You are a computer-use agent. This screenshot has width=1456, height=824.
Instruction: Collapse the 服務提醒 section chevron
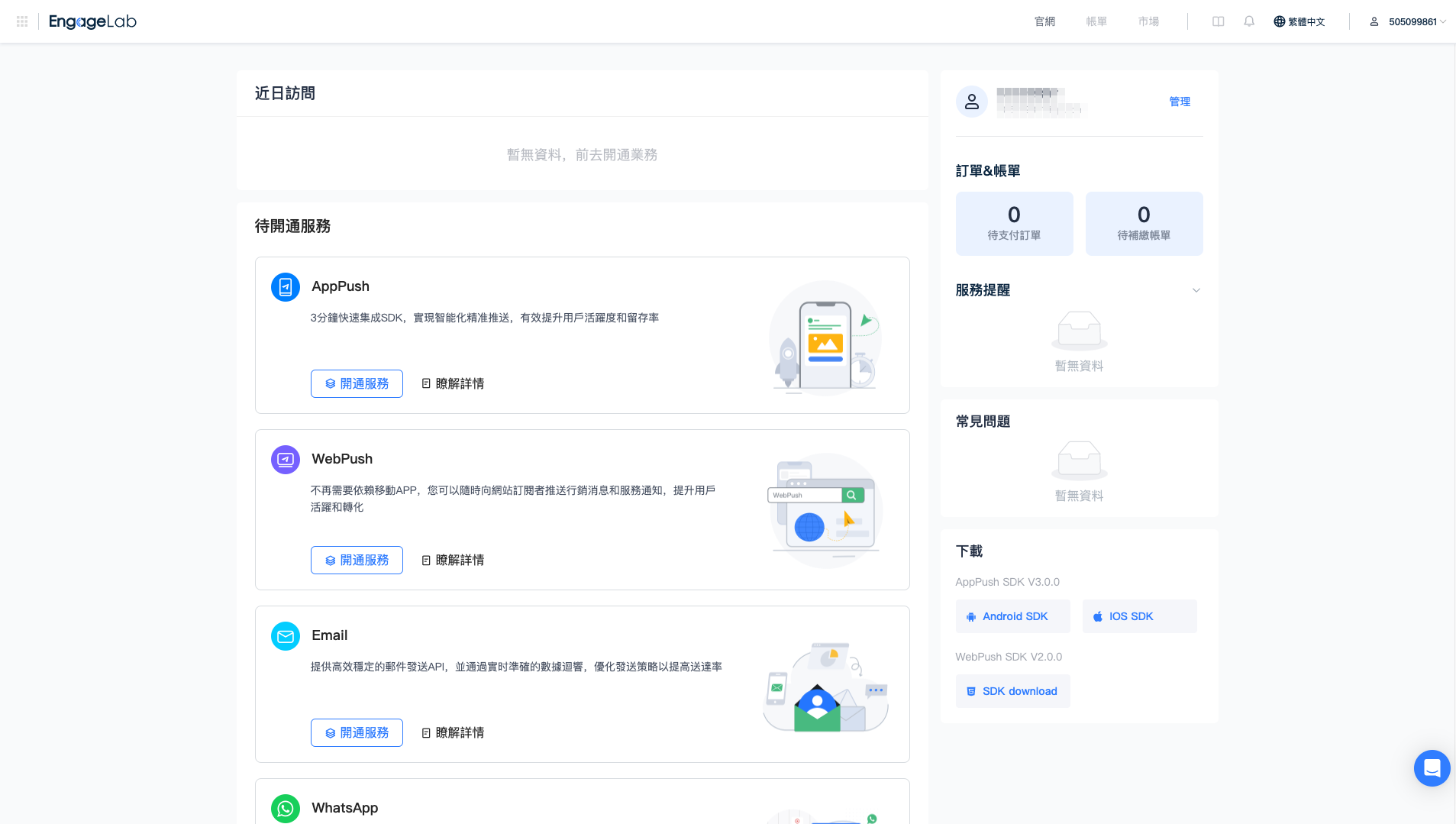(x=1196, y=290)
